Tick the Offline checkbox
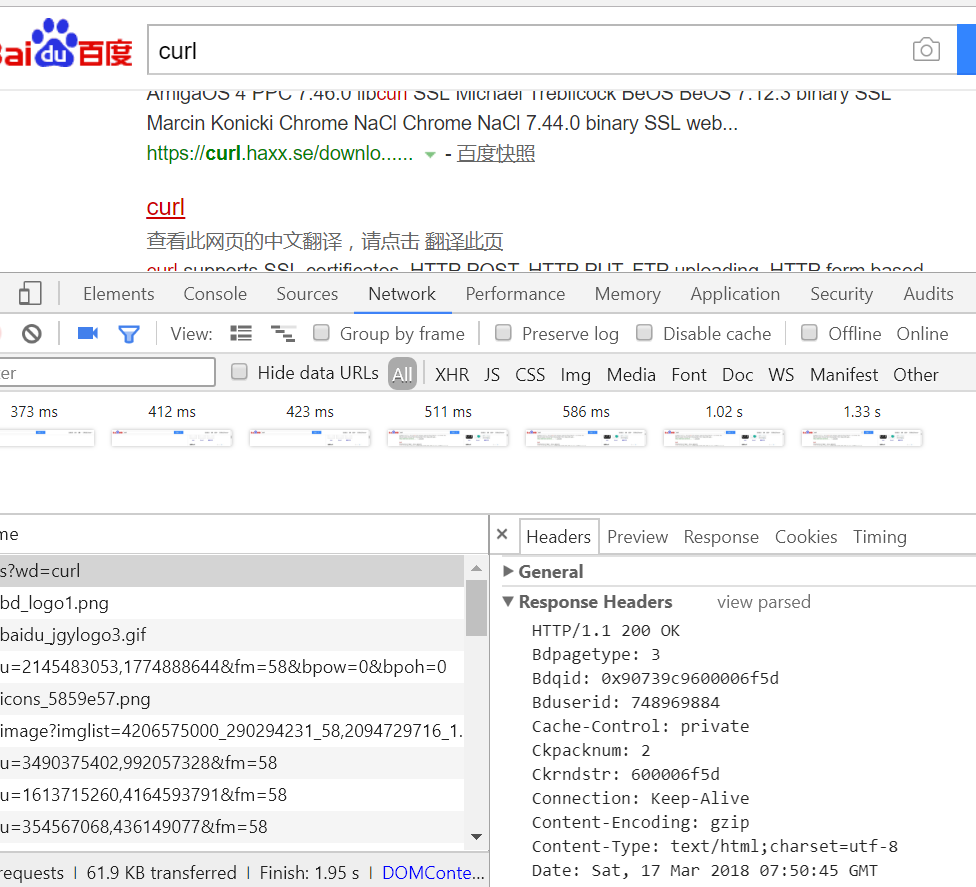976x887 pixels. click(809, 332)
